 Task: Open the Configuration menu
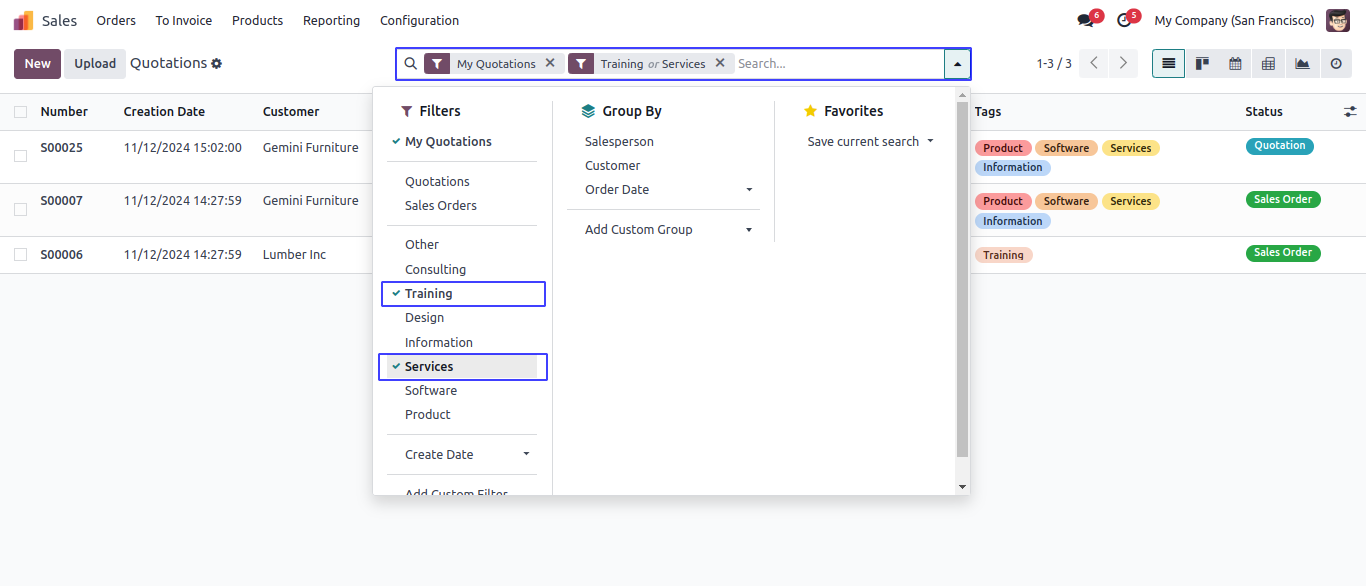(419, 21)
